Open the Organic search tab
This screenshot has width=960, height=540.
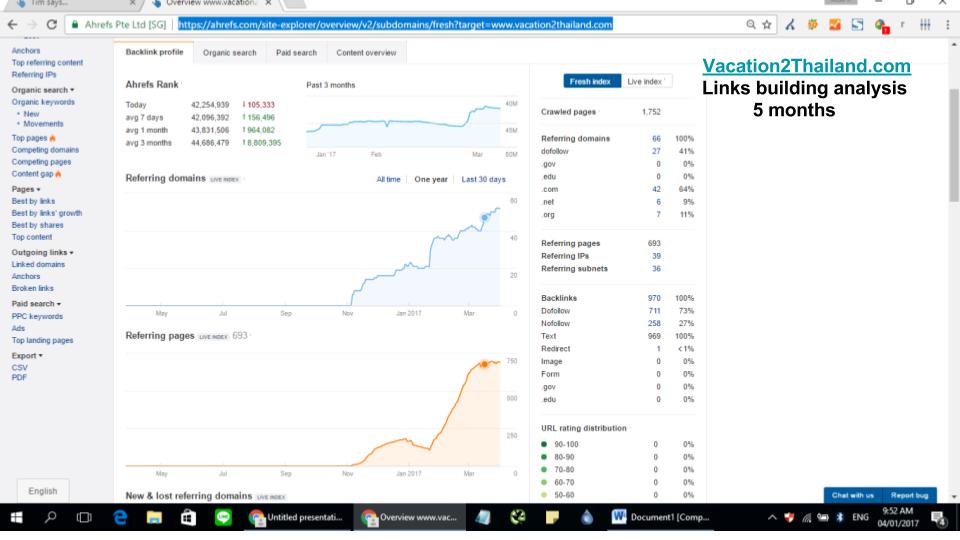click(x=230, y=53)
